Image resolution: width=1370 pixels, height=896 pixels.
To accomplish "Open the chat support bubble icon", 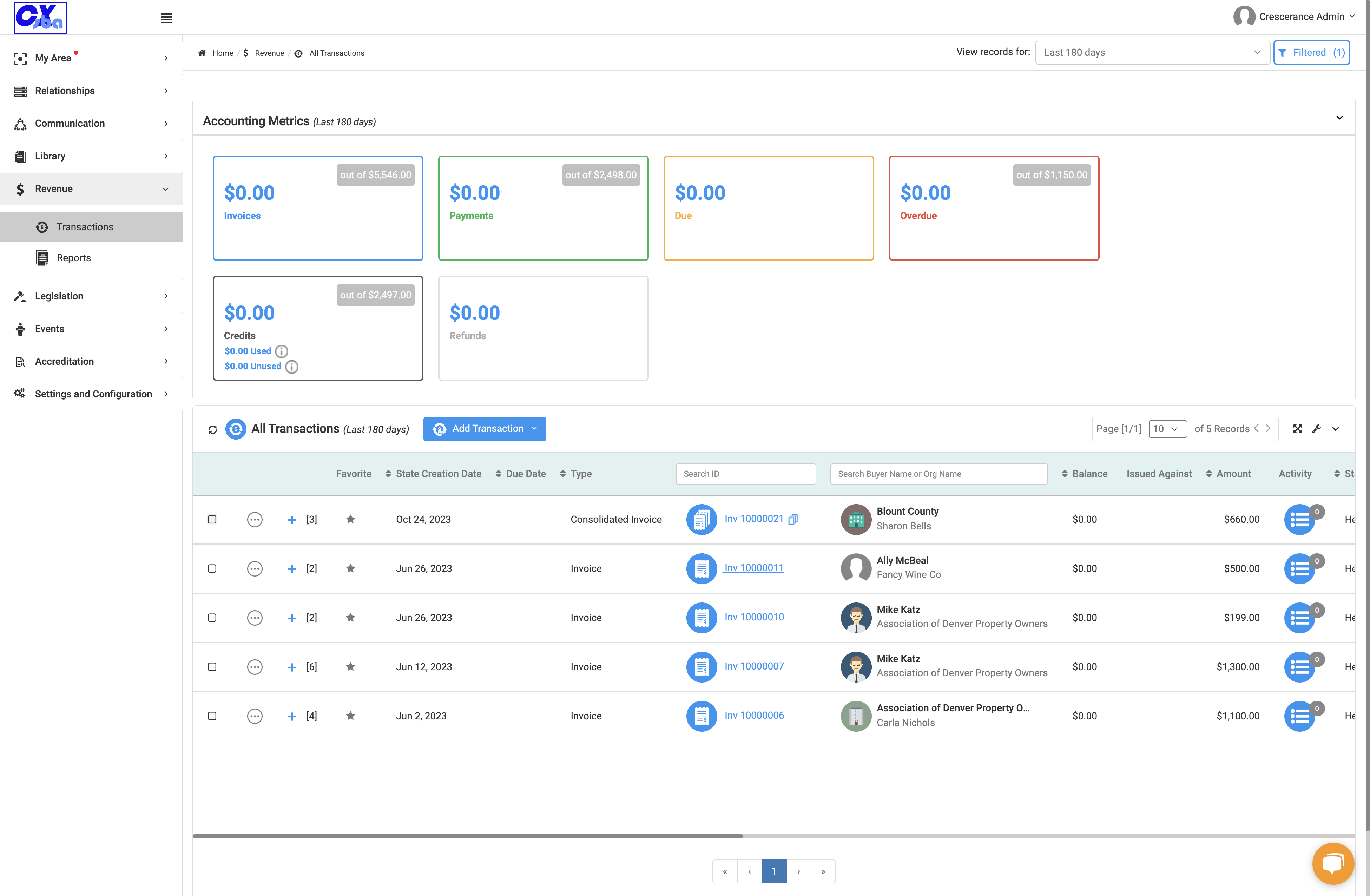I will [x=1332, y=863].
